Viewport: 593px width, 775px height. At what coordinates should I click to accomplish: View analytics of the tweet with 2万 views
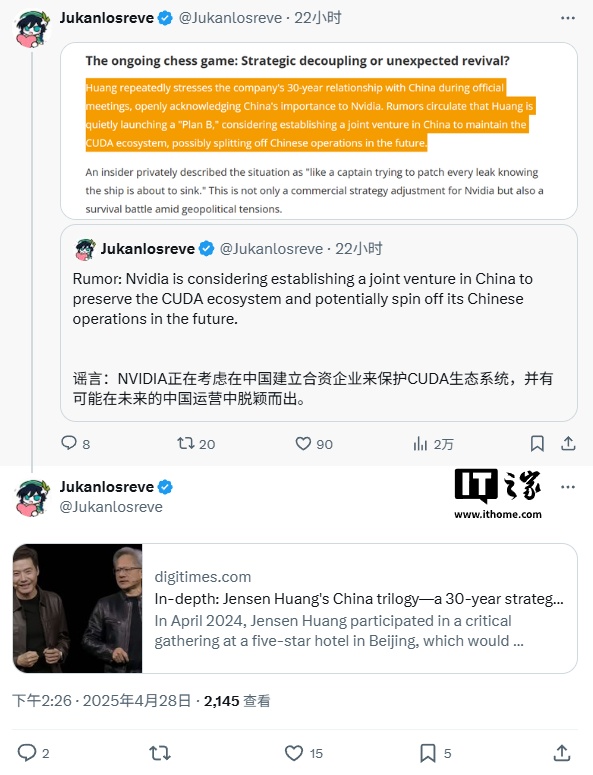(x=433, y=444)
